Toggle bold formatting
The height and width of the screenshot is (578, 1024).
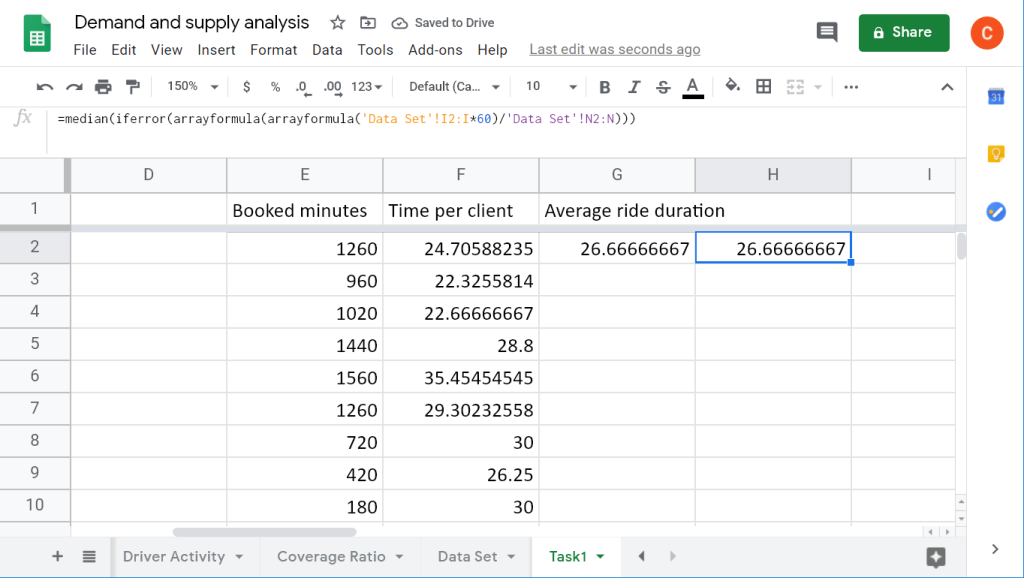[x=604, y=87]
